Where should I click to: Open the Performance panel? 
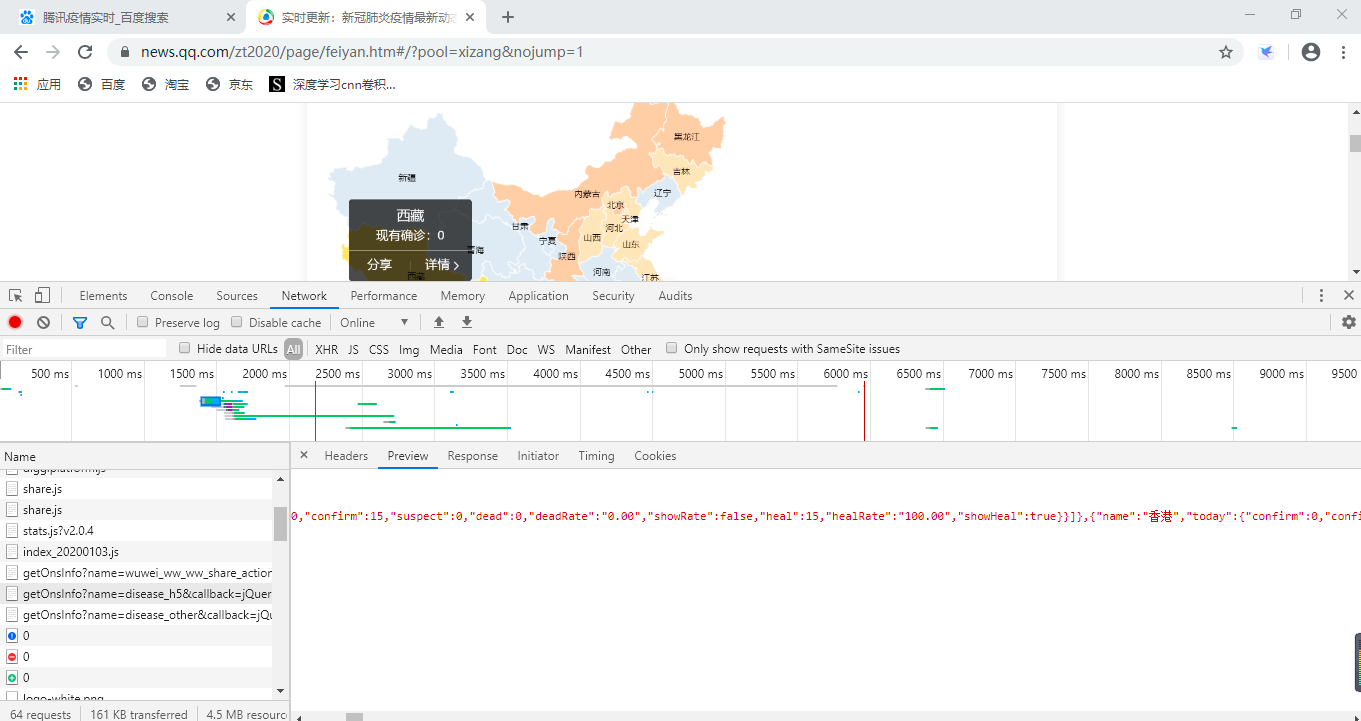point(384,296)
